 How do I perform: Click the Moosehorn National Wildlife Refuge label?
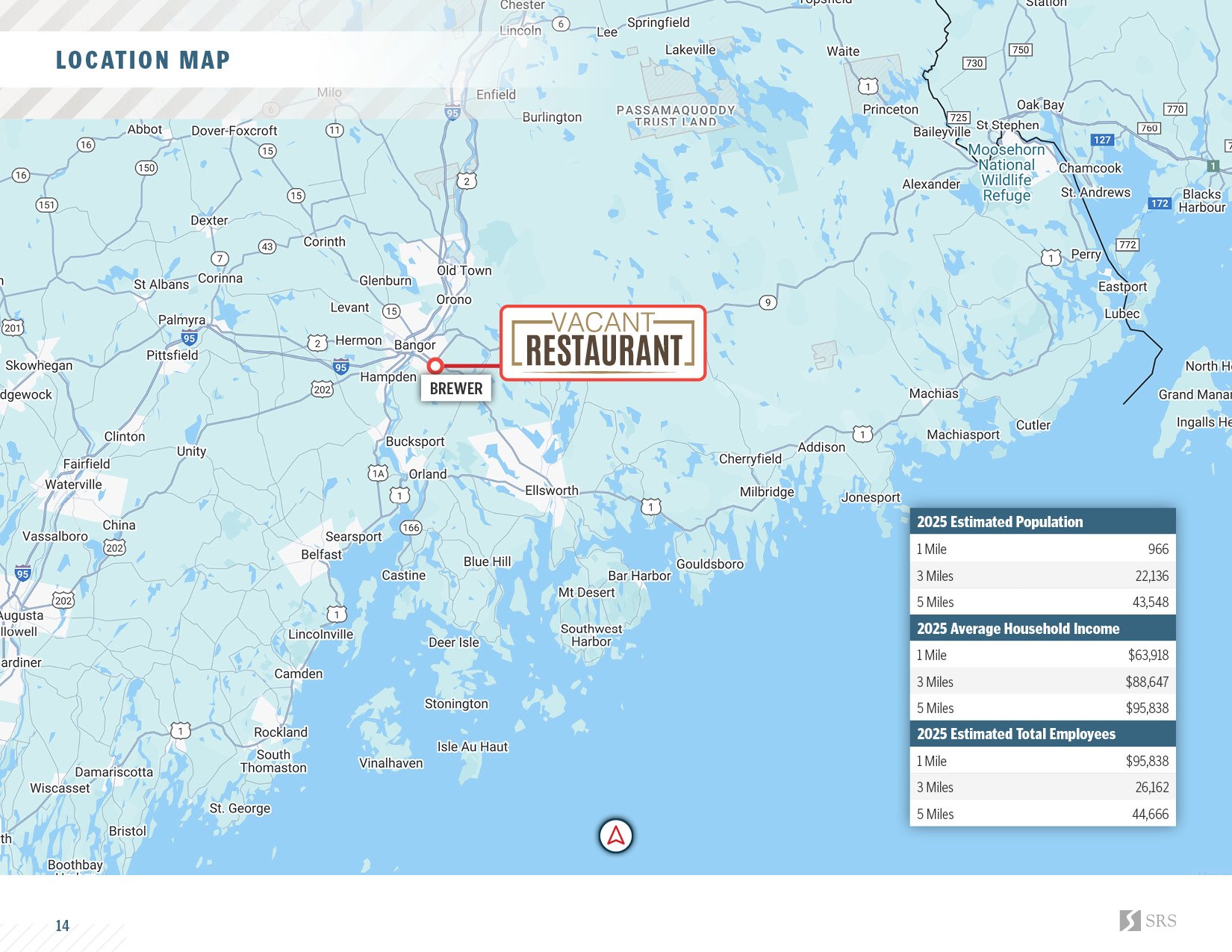(x=1007, y=172)
